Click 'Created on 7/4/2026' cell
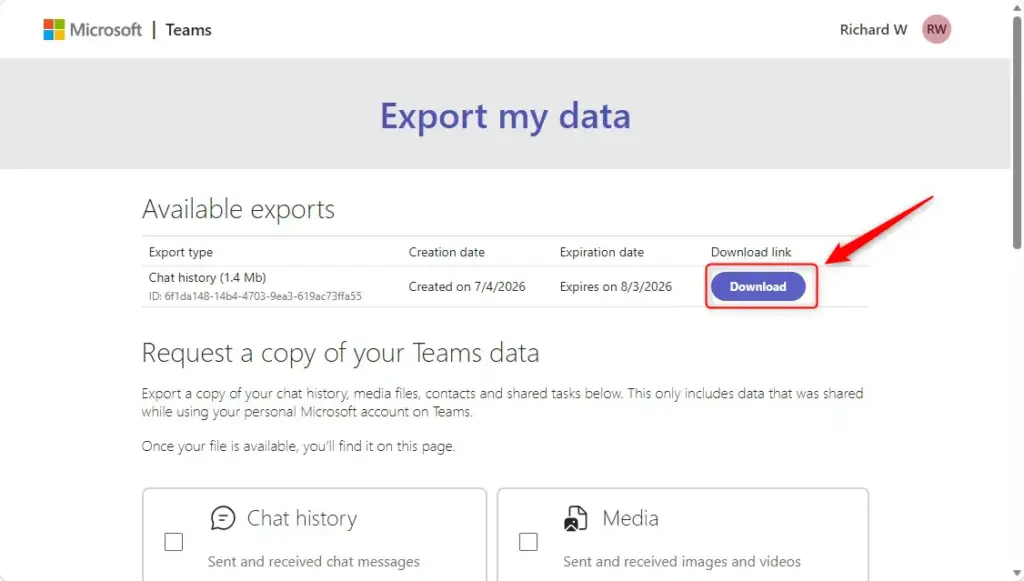The width and height of the screenshot is (1024, 581). (x=467, y=287)
